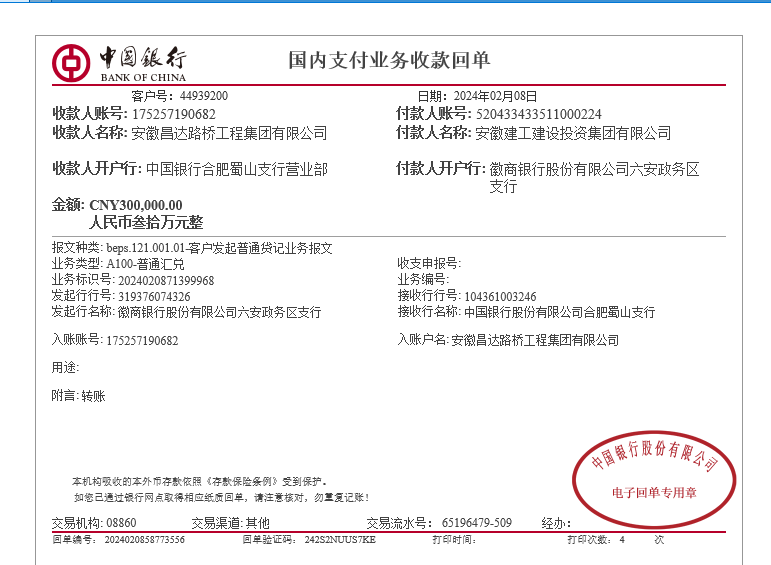Click transaction serial number 65196479-509
The width and height of the screenshot is (771, 565).
coord(477,523)
